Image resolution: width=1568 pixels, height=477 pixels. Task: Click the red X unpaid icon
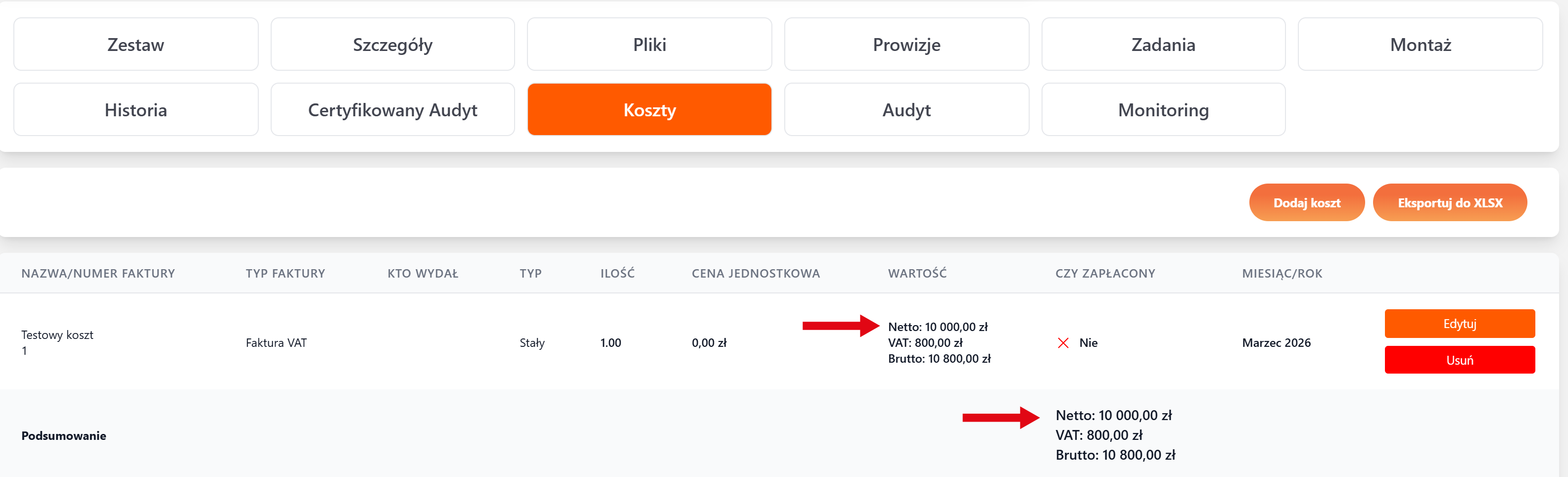[x=1063, y=343]
